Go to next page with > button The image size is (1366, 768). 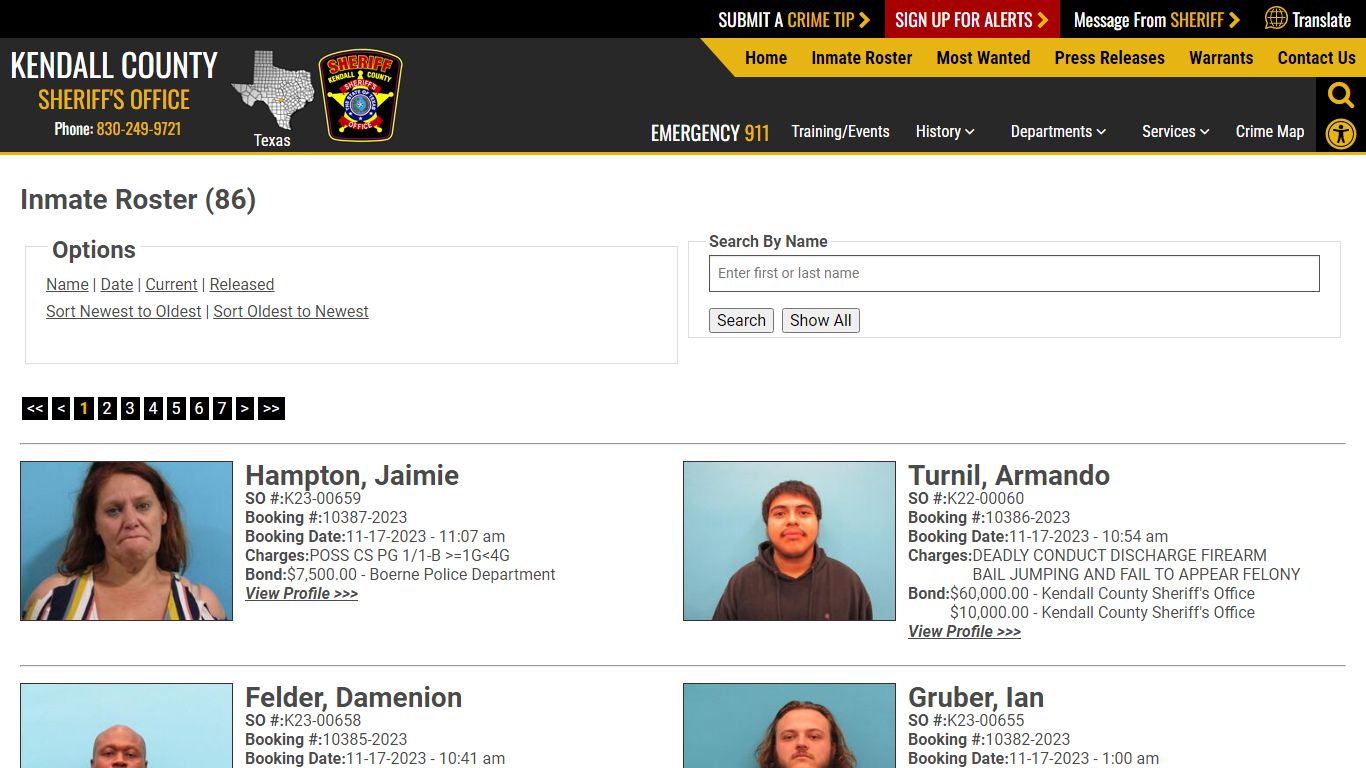coord(245,408)
